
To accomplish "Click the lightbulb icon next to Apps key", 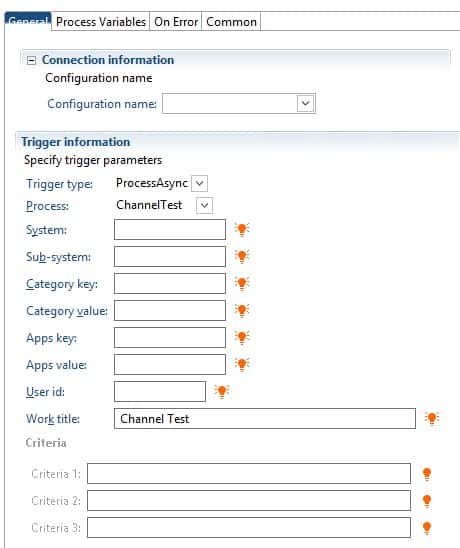I will [242, 337].
